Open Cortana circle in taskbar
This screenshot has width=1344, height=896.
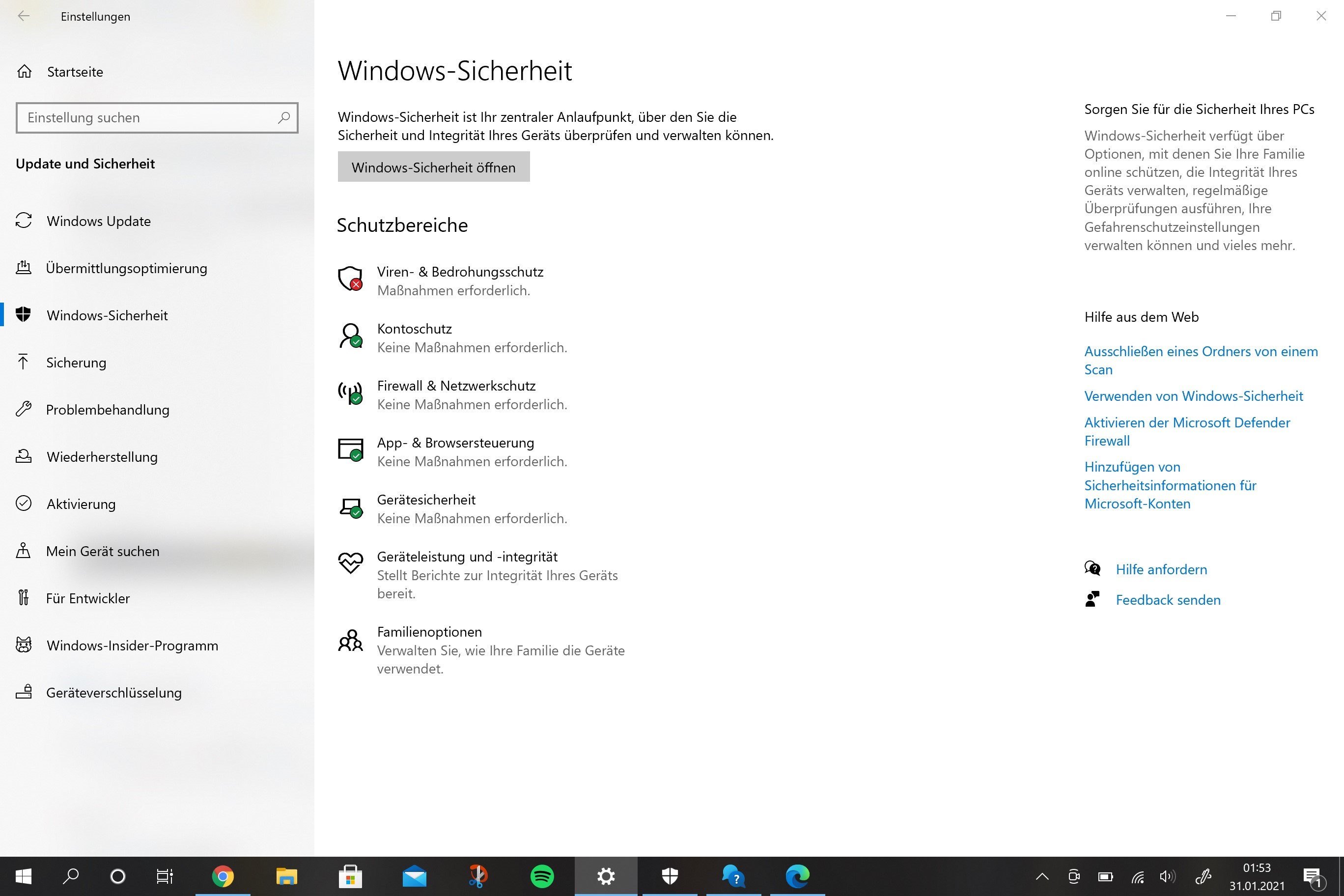(x=118, y=876)
